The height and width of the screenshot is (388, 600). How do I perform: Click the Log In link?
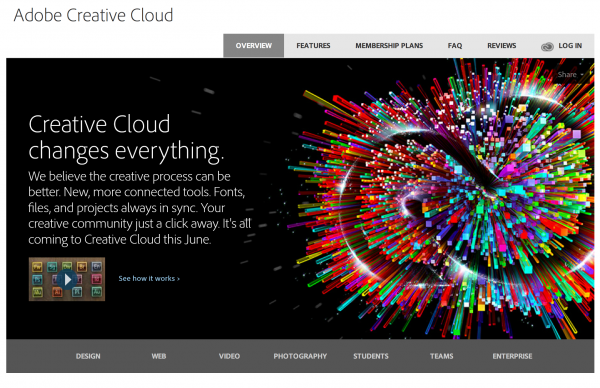tap(570, 46)
